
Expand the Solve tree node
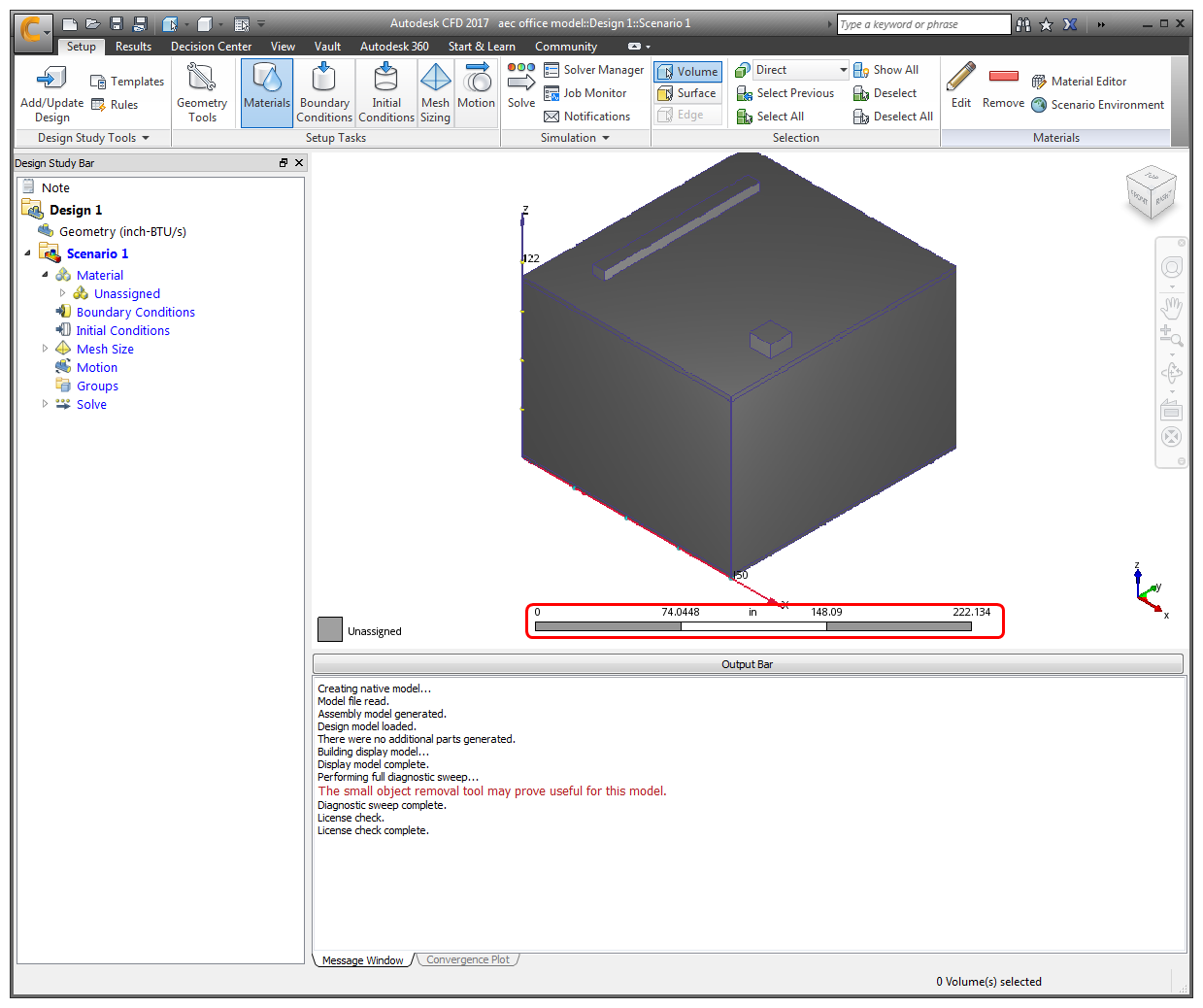tap(45, 404)
